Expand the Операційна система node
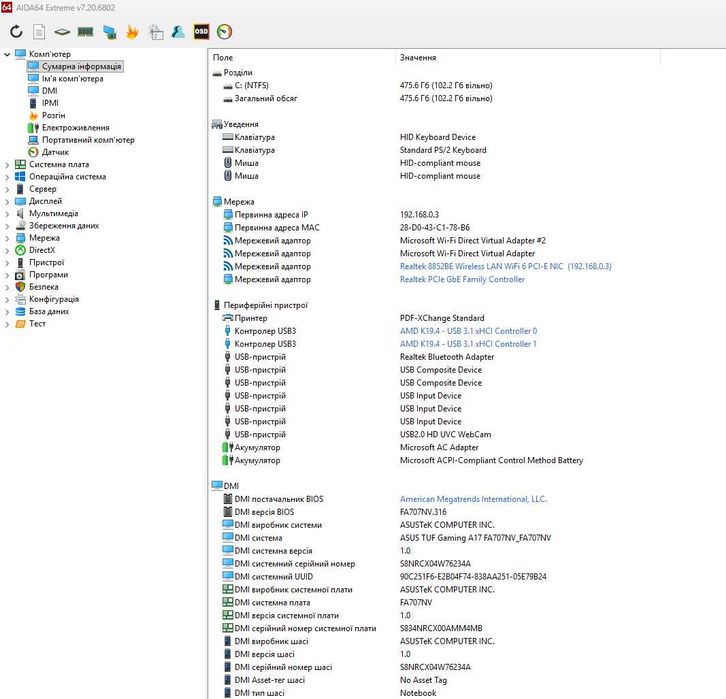Image resolution: width=726 pixels, height=699 pixels. 8,177
